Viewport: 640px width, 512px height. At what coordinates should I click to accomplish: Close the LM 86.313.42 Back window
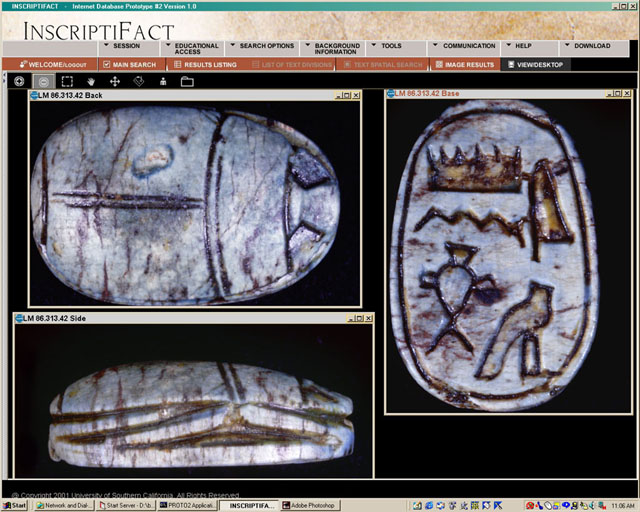click(x=356, y=95)
